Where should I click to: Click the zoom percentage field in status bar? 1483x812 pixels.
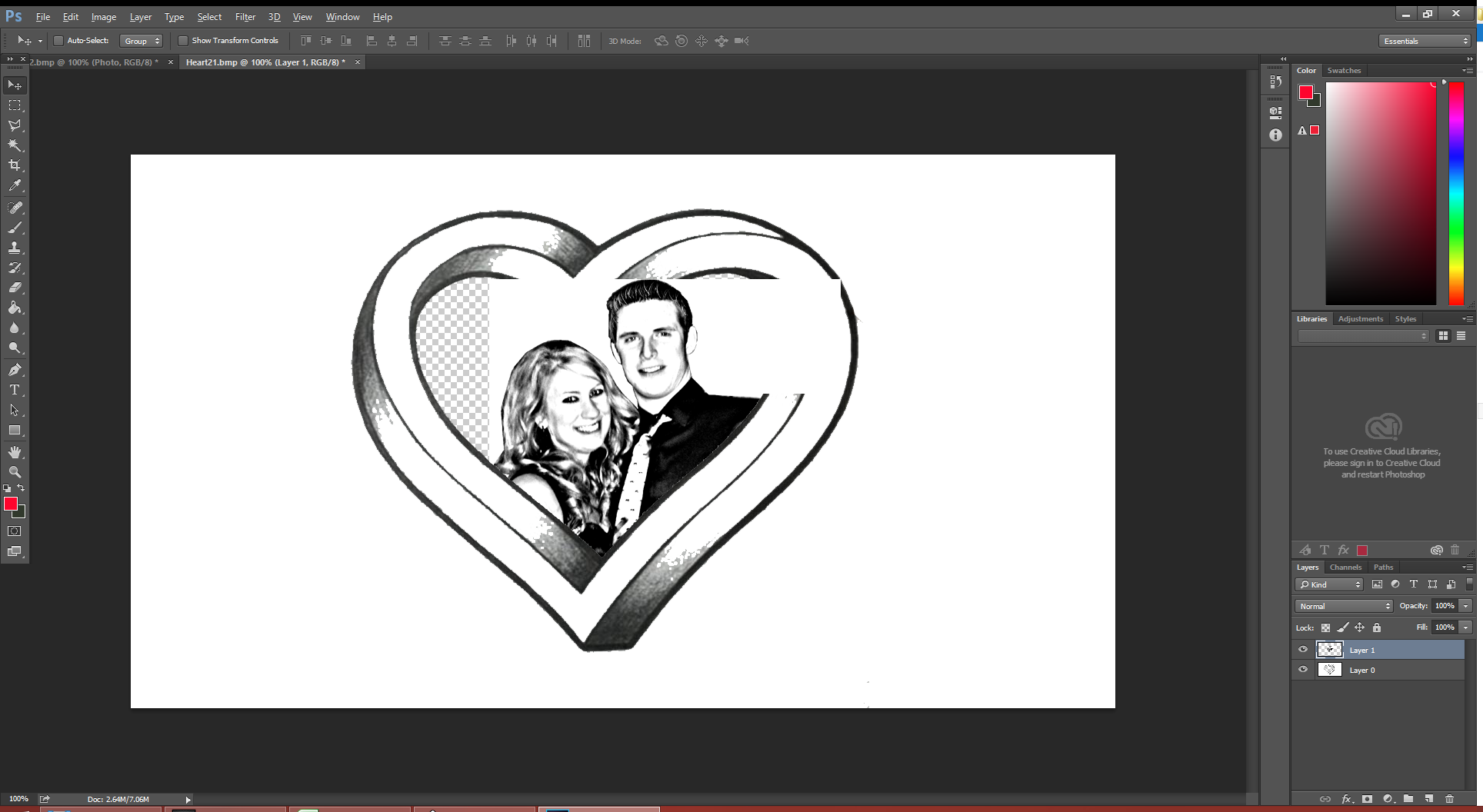18,800
